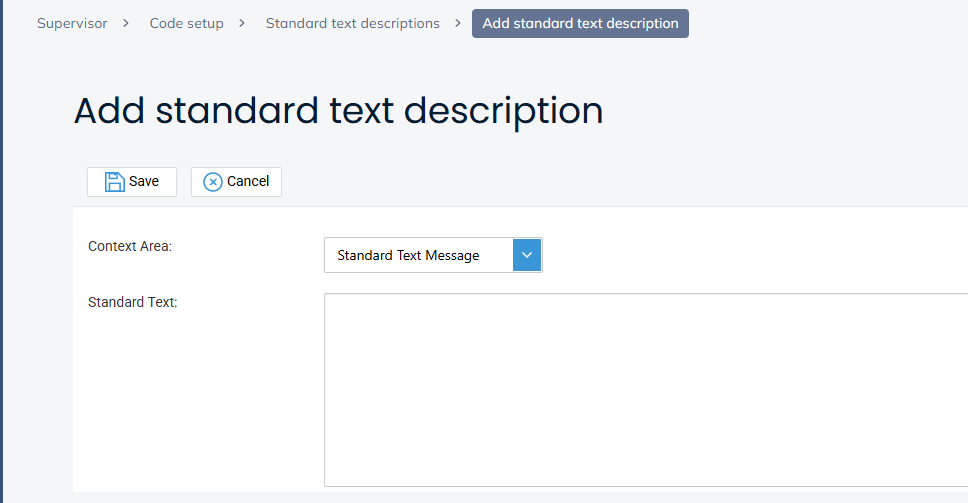Click the empty toolbar space right of Cancel
The height and width of the screenshot is (503, 968).
click(600, 181)
